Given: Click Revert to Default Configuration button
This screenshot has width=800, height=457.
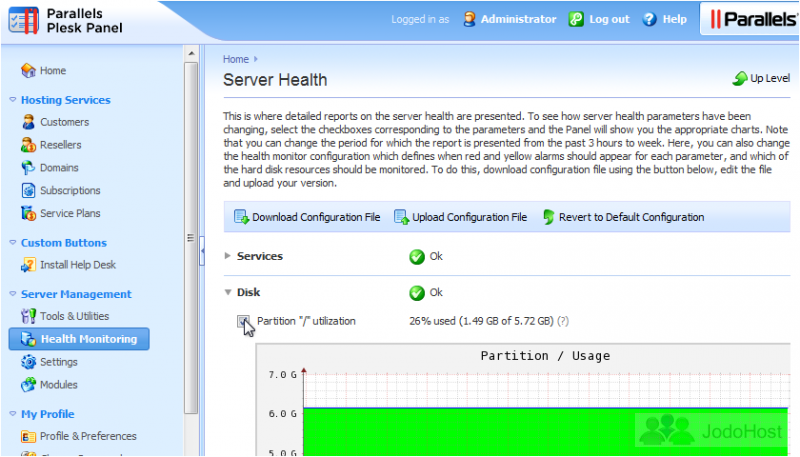Looking at the screenshot, I should coord(623,217).
